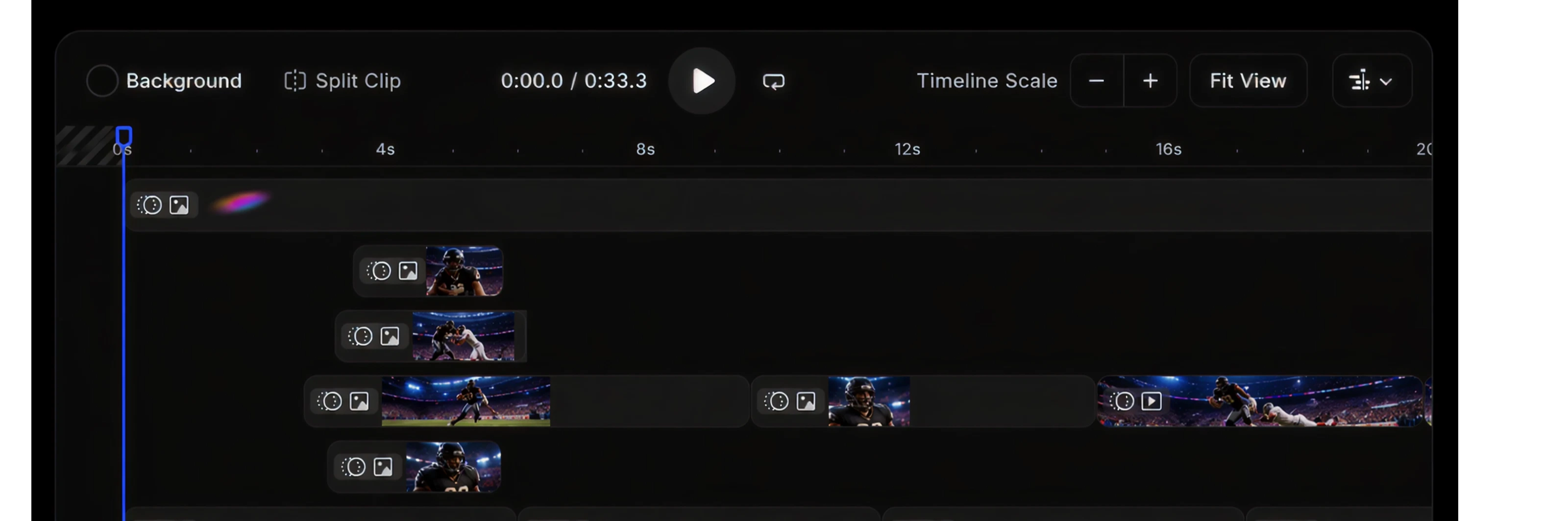Click timer icon on helmeted player close-up clip
1568x521 pixels.
coord(379,271)
